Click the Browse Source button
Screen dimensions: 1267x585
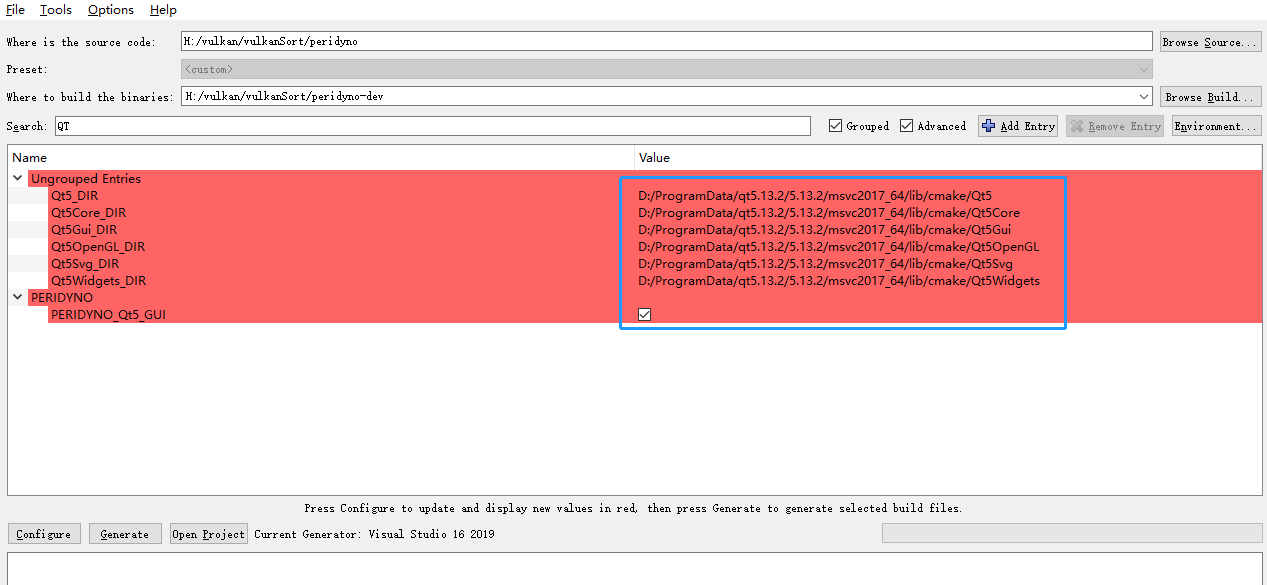coord(1209,42)
